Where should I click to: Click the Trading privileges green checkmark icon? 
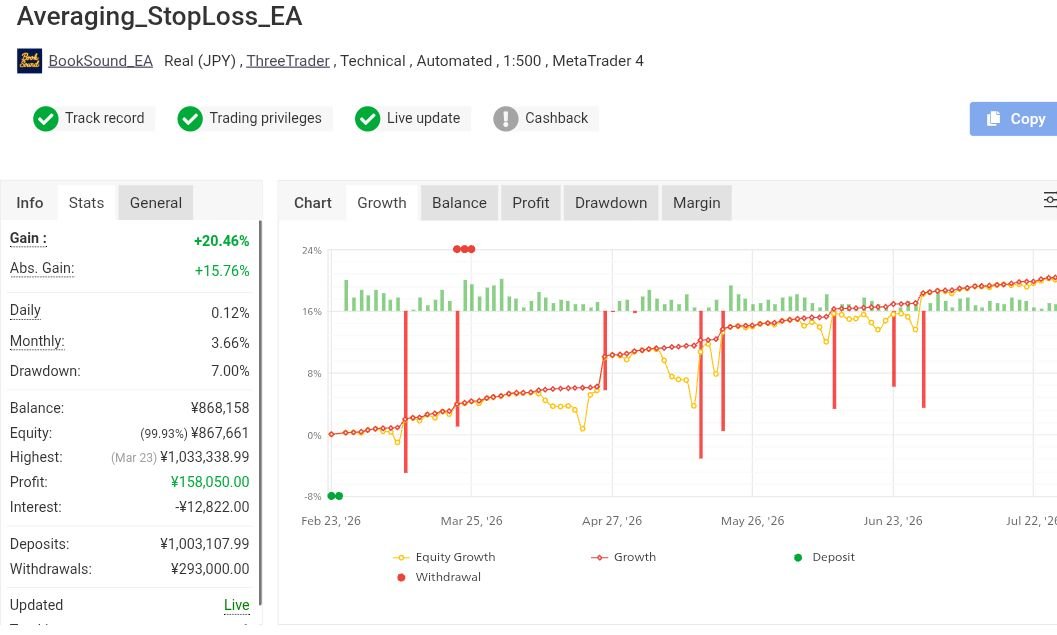190,119
